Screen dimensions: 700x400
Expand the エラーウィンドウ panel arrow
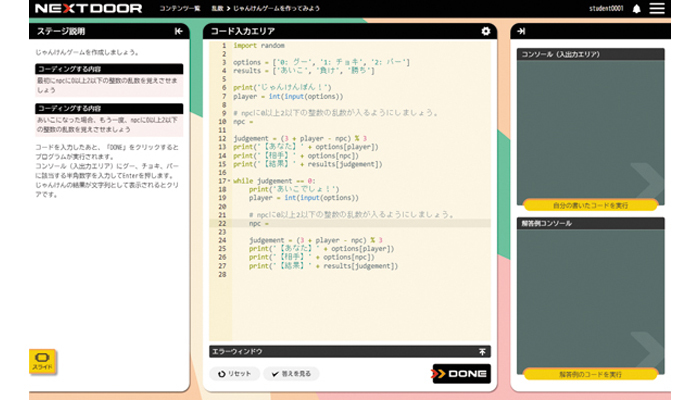pyautogui.click(x=482, y=352)
